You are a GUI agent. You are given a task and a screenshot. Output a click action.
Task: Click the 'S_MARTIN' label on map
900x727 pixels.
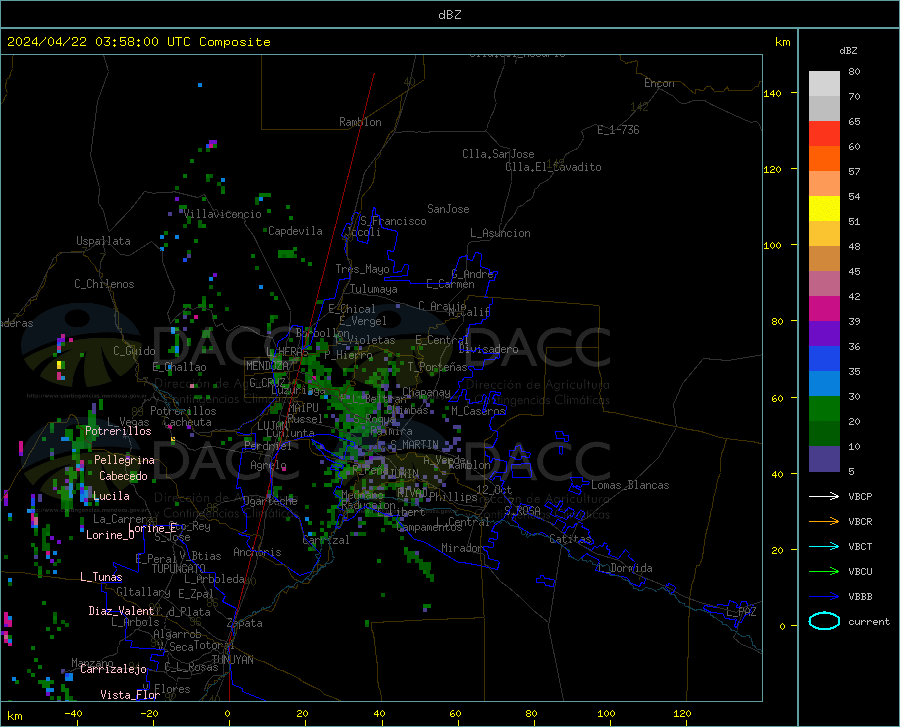coord(414,445)
